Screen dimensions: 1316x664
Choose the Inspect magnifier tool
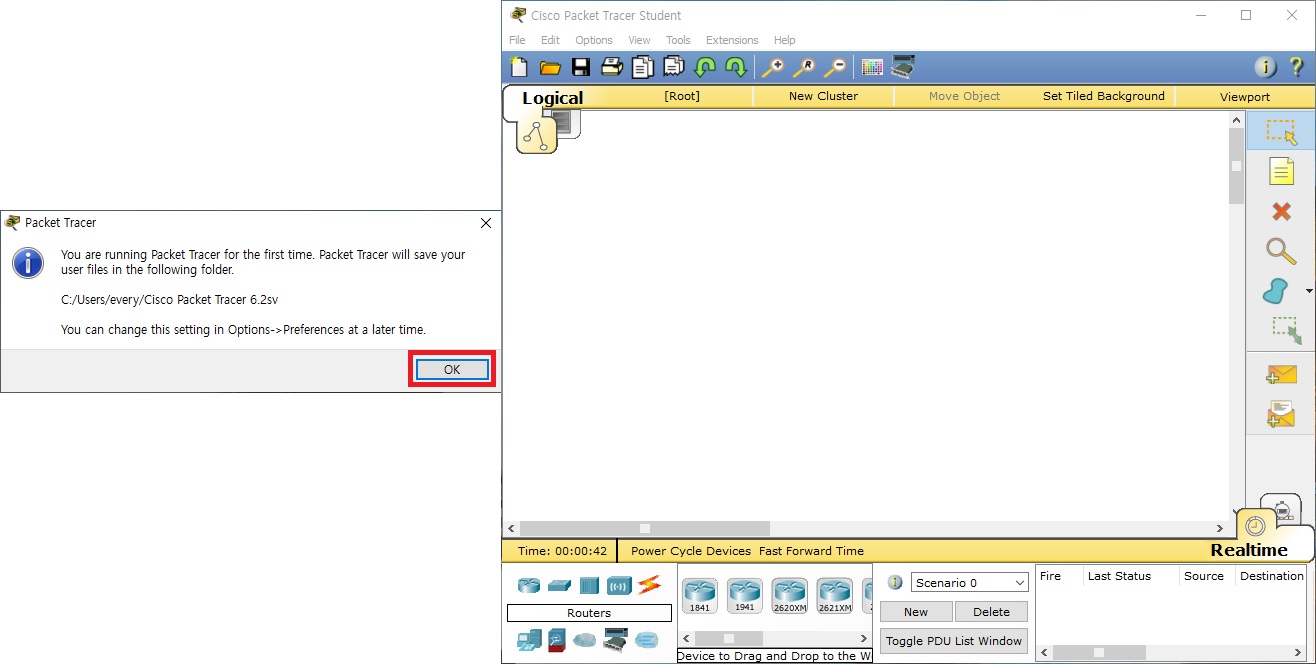tap(1281, 250)
